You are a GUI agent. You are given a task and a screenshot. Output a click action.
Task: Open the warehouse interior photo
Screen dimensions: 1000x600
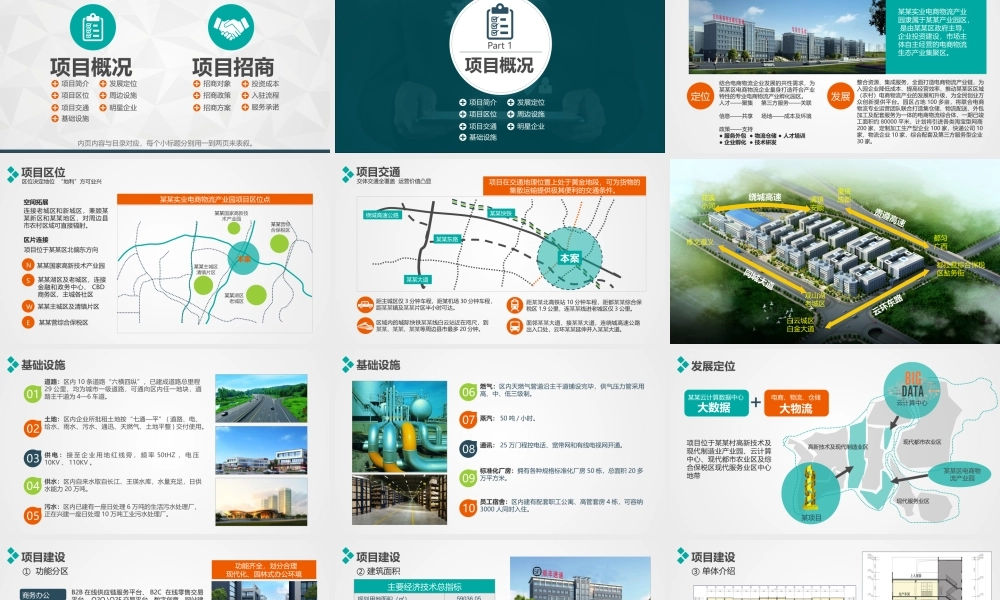coord(399,499)
